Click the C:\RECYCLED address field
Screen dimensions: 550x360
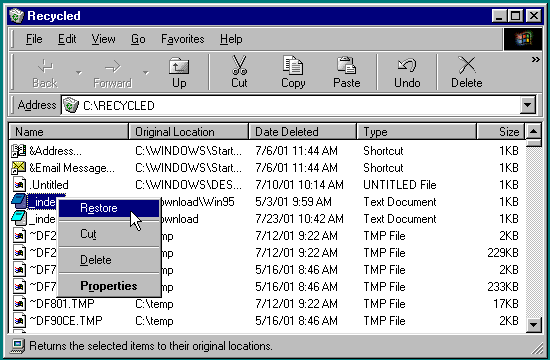pos(291,105)
